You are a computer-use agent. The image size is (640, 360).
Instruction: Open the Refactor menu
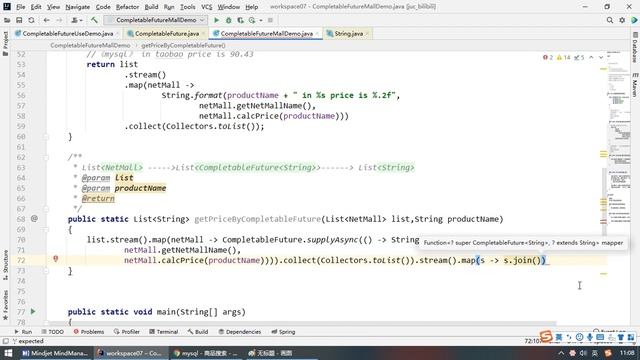127,7
